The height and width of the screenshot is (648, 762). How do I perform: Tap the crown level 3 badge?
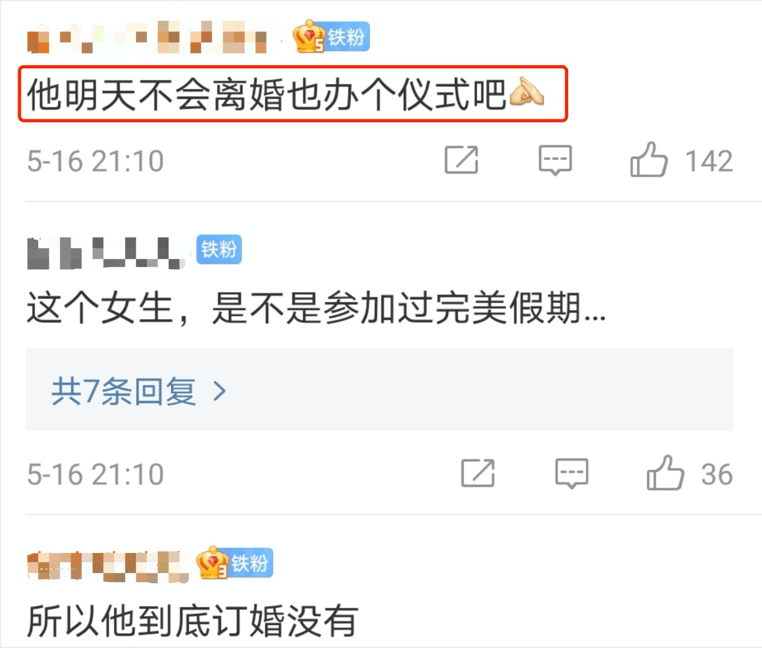click(x=212, y=562)
